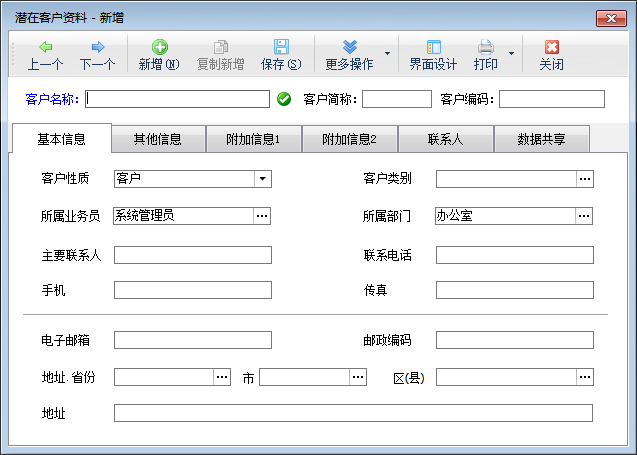Open the dropdown arrow next to 打印
Viewport: 637px width, 455px height.
(x=511, y=54)
